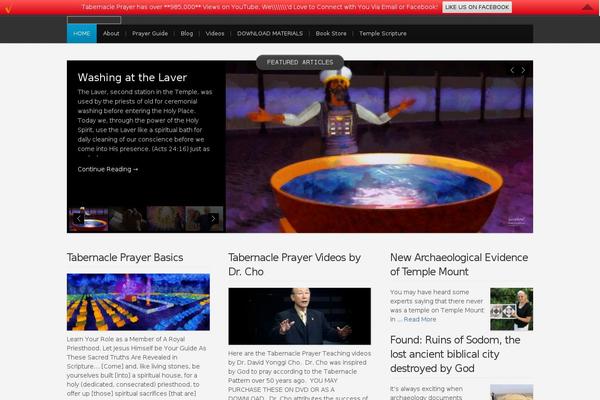Advance thumbnail strip with right arrow

click(213, 219)
